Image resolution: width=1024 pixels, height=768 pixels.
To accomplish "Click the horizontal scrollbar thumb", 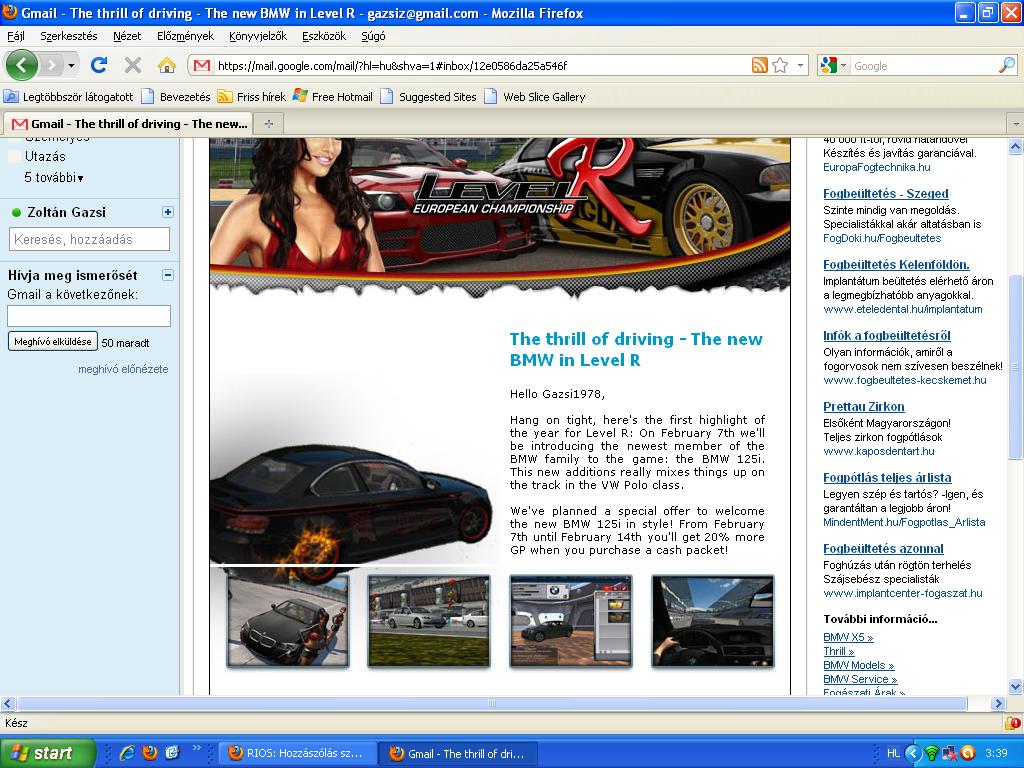I will (x=492, y=703).
